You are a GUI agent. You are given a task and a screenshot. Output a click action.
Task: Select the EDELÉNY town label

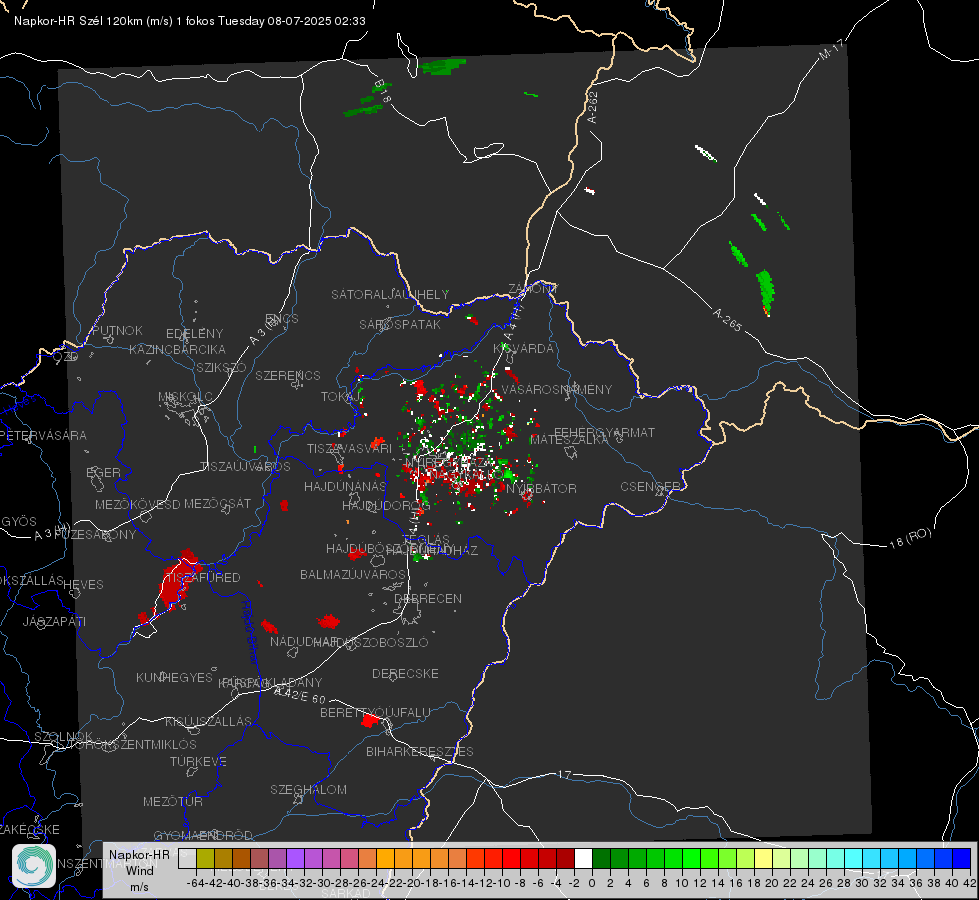click(x=194, y=334)
